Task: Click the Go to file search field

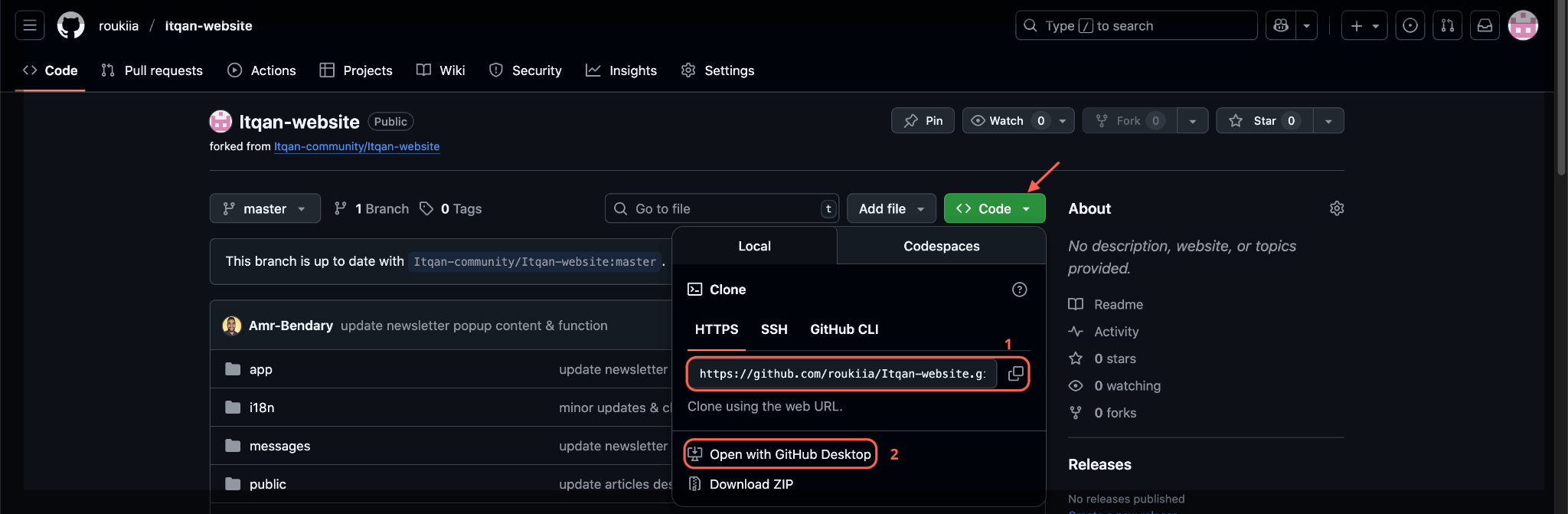Action: (720, 208)
